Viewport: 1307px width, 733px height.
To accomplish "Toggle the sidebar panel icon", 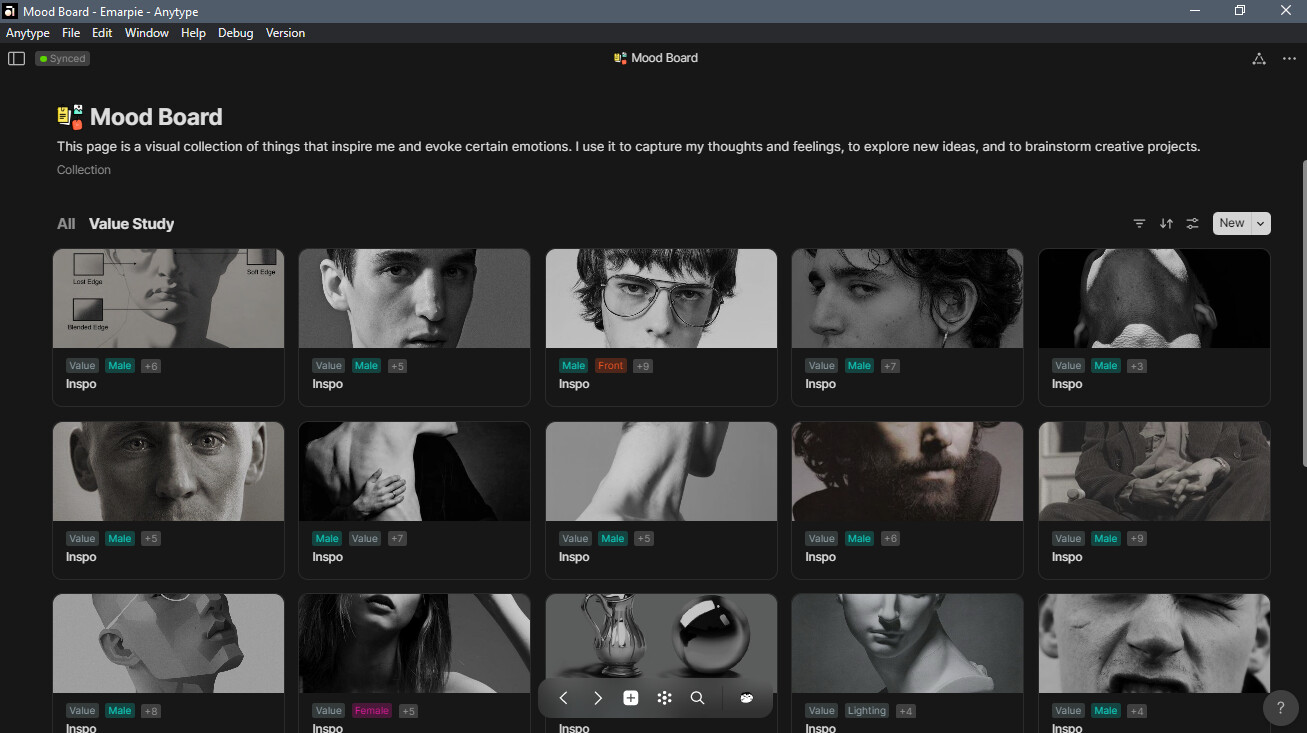I will pyautogui.click(x=16, y=59).
